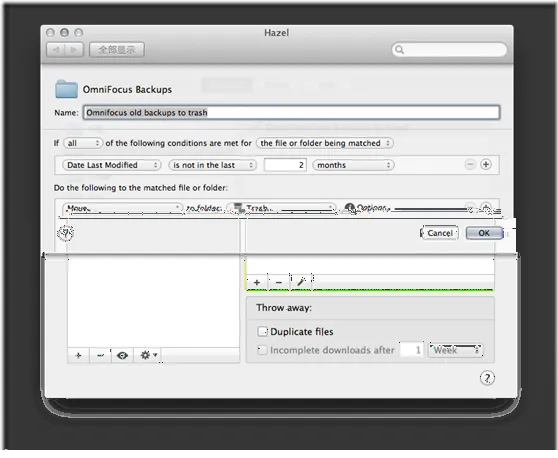Image resolution: width=558 pixels, height=458 pixels.
Task: Open the 'is not in the last' dropdown
Action: (212, 165)
